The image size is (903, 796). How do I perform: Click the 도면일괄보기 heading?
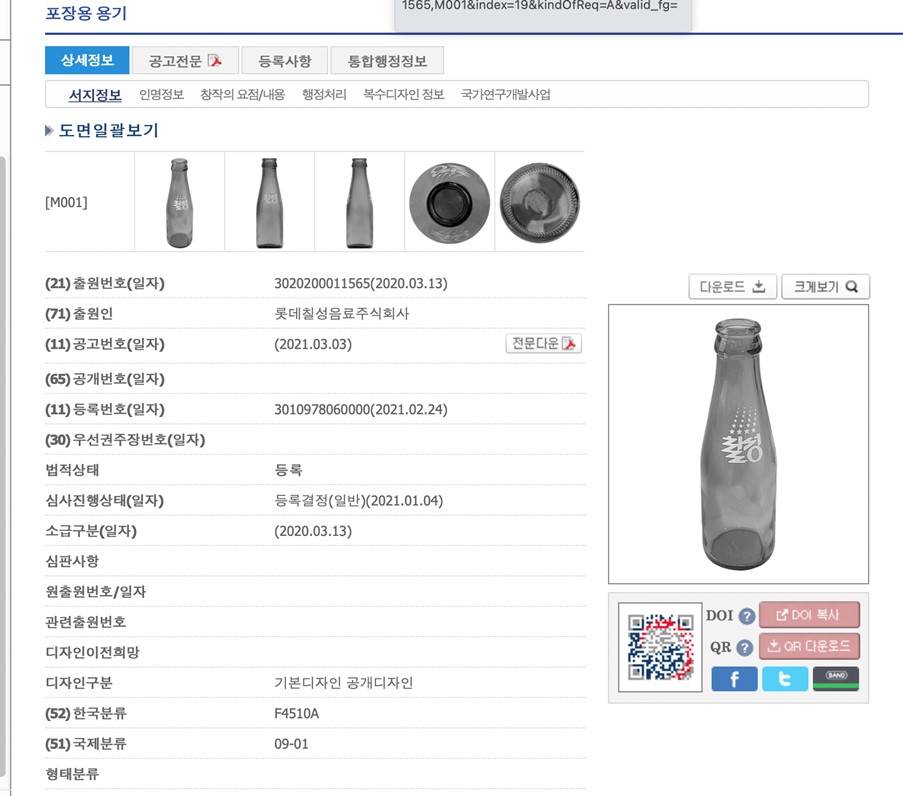(x=108, y=131)
